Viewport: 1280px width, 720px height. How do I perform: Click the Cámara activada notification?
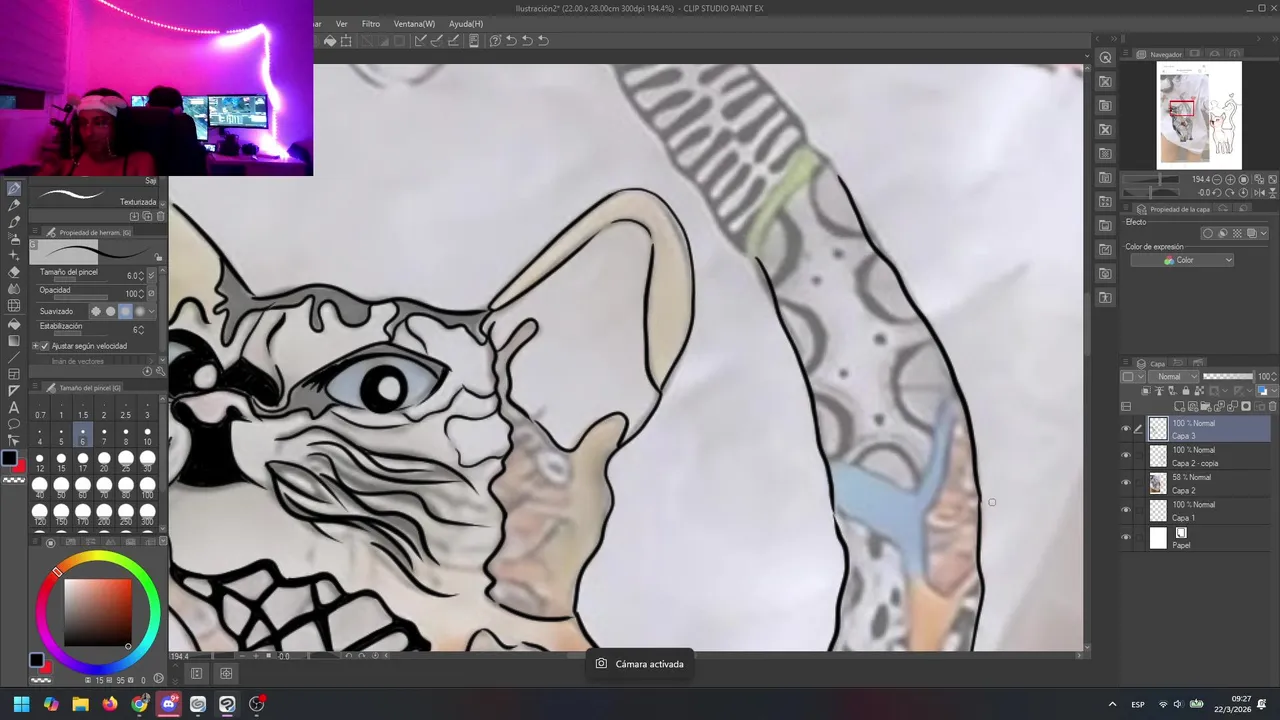640,664
